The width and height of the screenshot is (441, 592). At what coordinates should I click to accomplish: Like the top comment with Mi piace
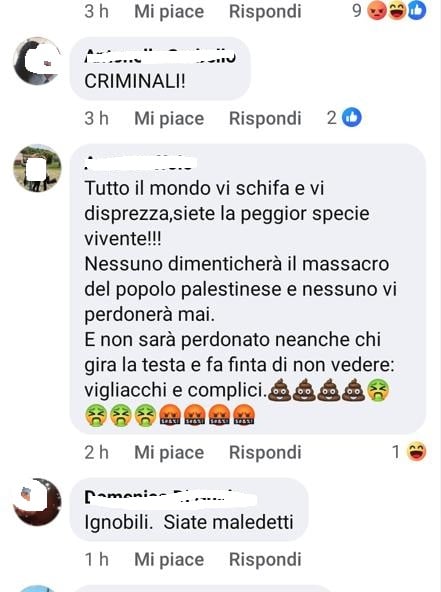pos(169,11)
